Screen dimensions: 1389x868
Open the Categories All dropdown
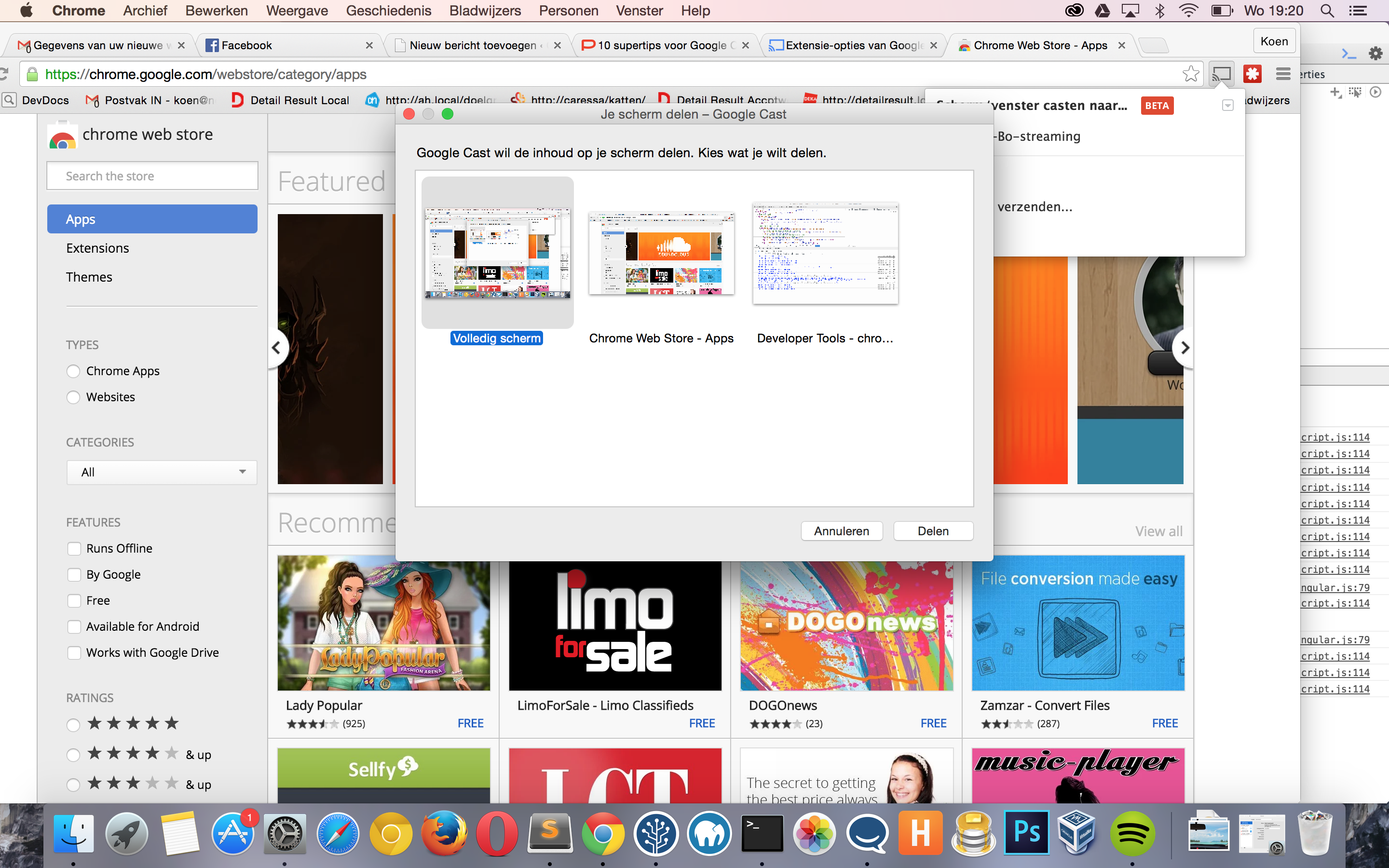click(162, 473)
